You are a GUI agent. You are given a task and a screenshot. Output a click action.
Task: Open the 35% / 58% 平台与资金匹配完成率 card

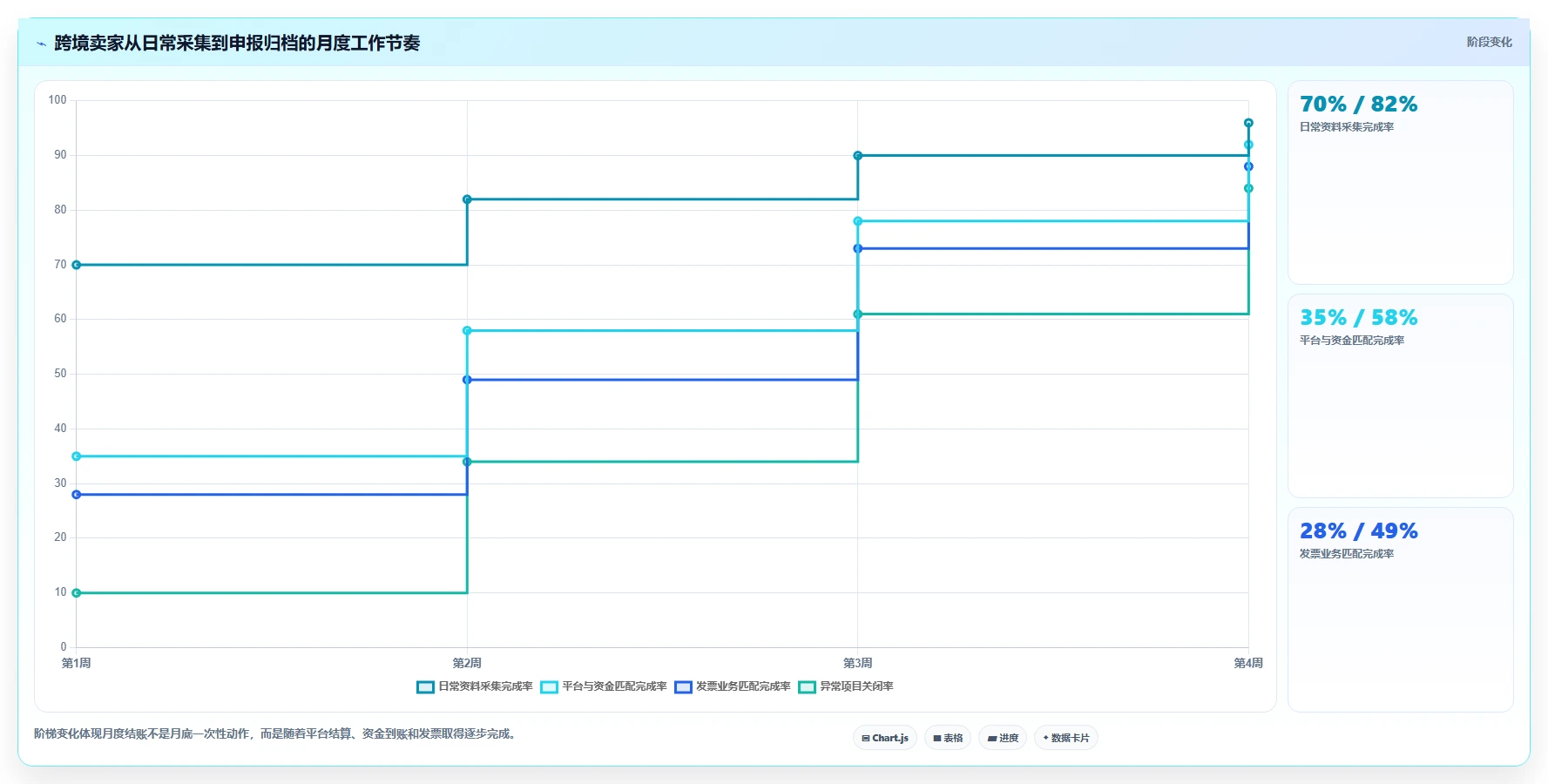[1401, 396]
